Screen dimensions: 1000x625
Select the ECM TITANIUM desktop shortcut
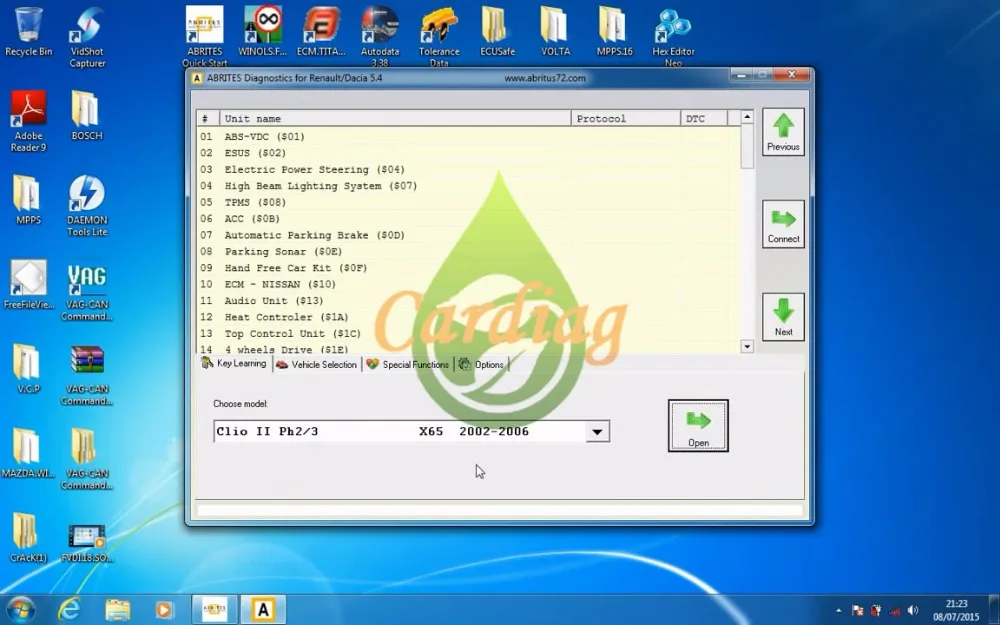pos(321,32)
